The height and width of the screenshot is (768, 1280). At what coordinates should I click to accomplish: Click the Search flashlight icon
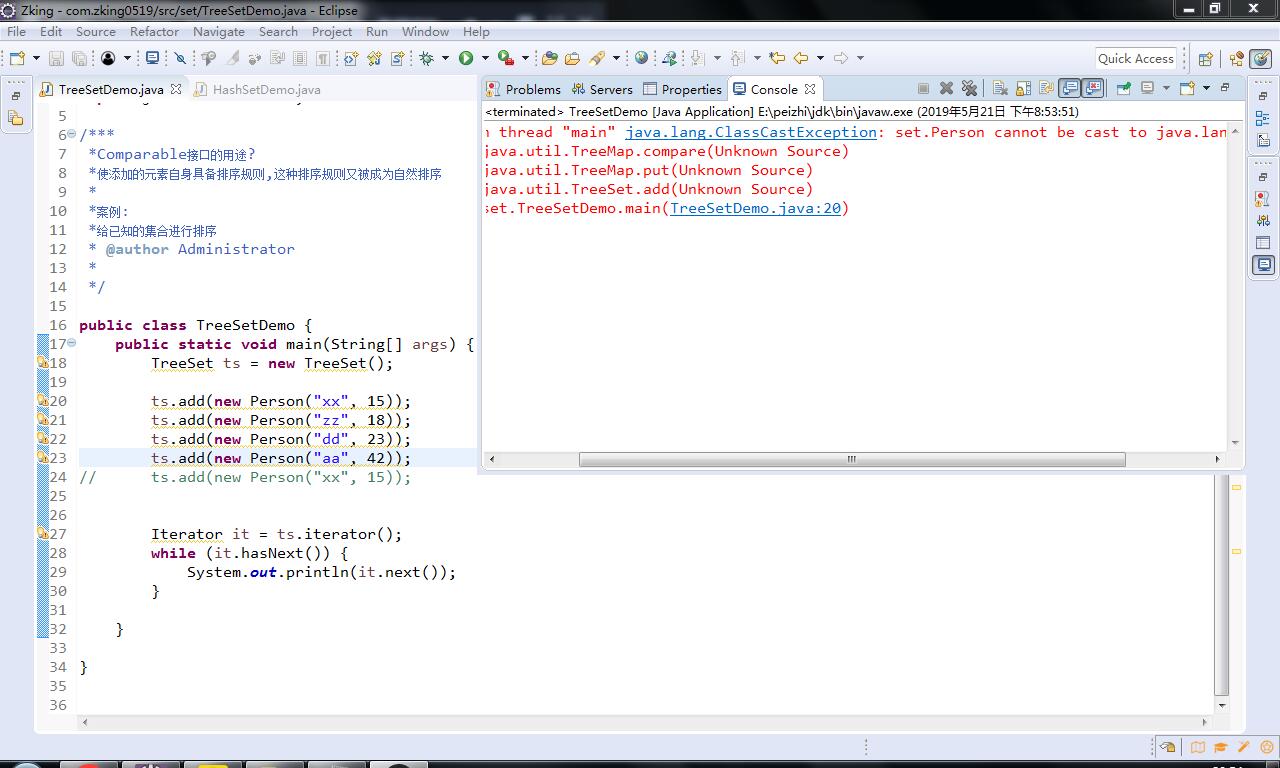click(597, 58)
